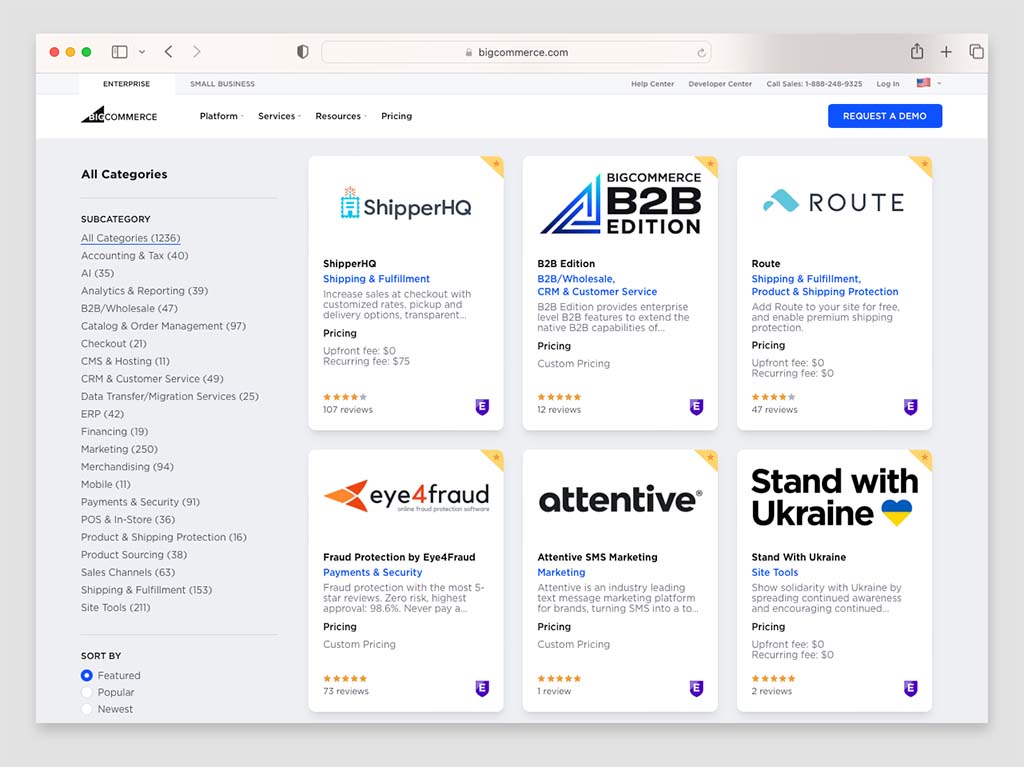
Task: Show tab overview icon
Action: 976,52
